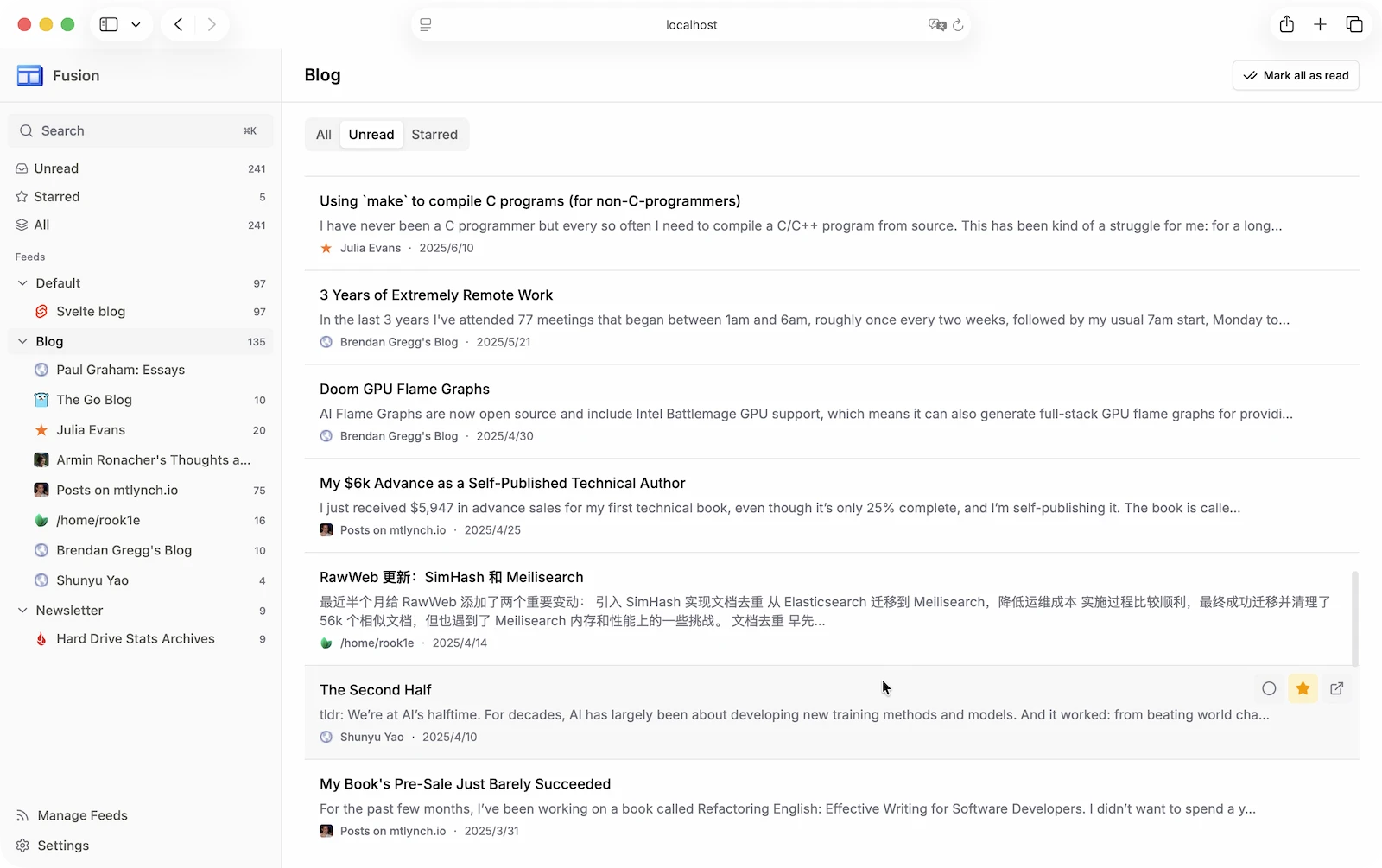Open Doom GPU Flame Graphs article
Viewport: 1382px width, 868px height.
pos(832,412)
